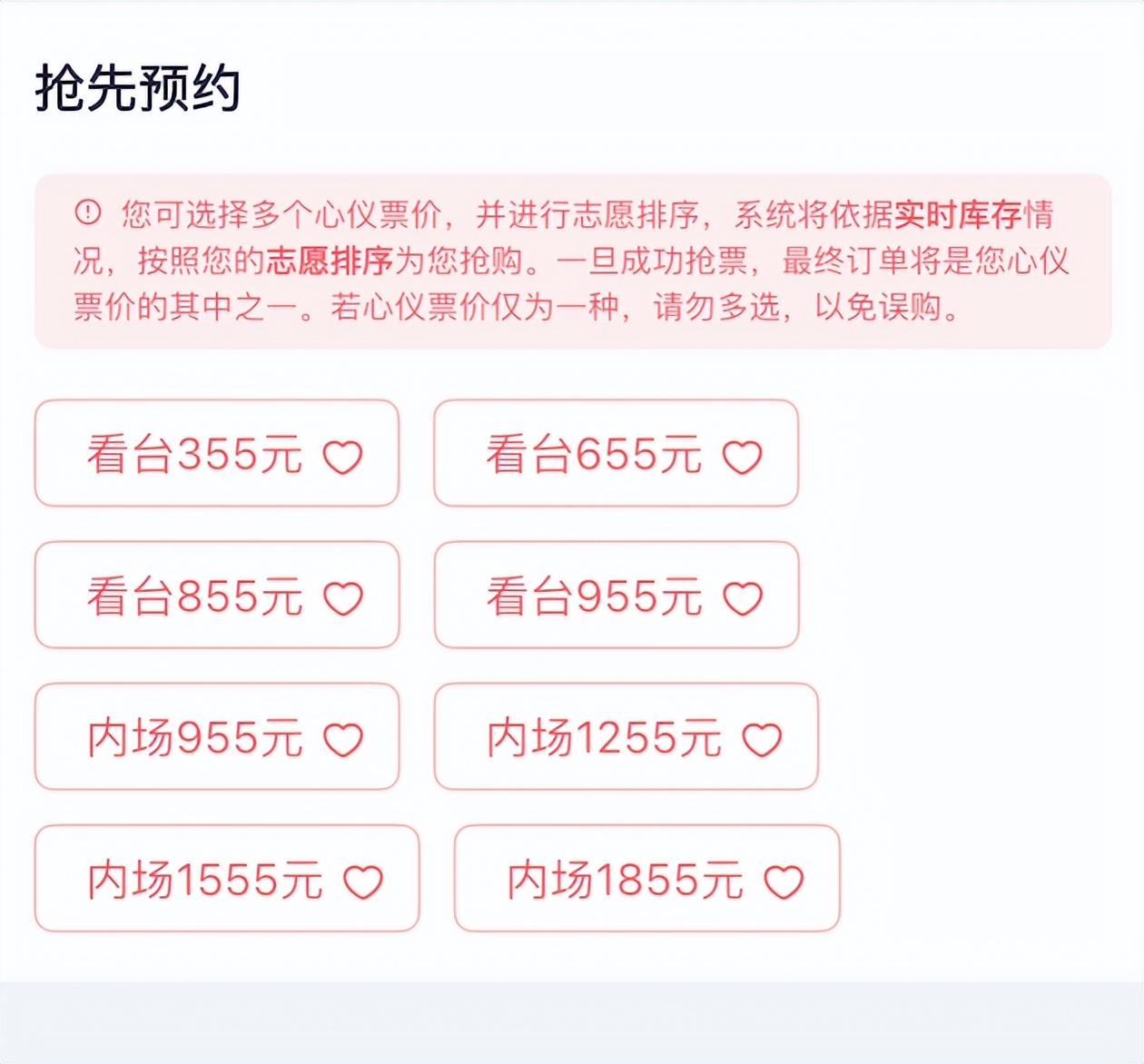Favorite the 内场1855元 ticket heart icon

click(785, 880)
